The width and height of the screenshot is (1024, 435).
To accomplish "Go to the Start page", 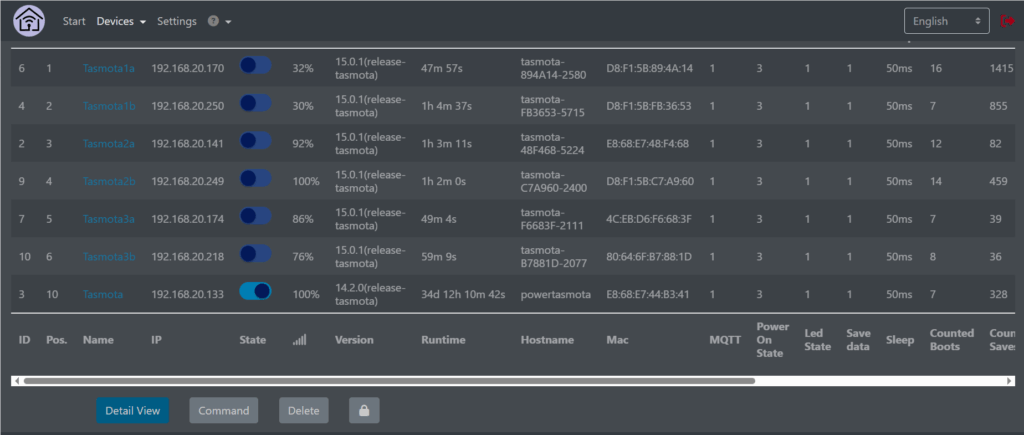I will point(74,21).
